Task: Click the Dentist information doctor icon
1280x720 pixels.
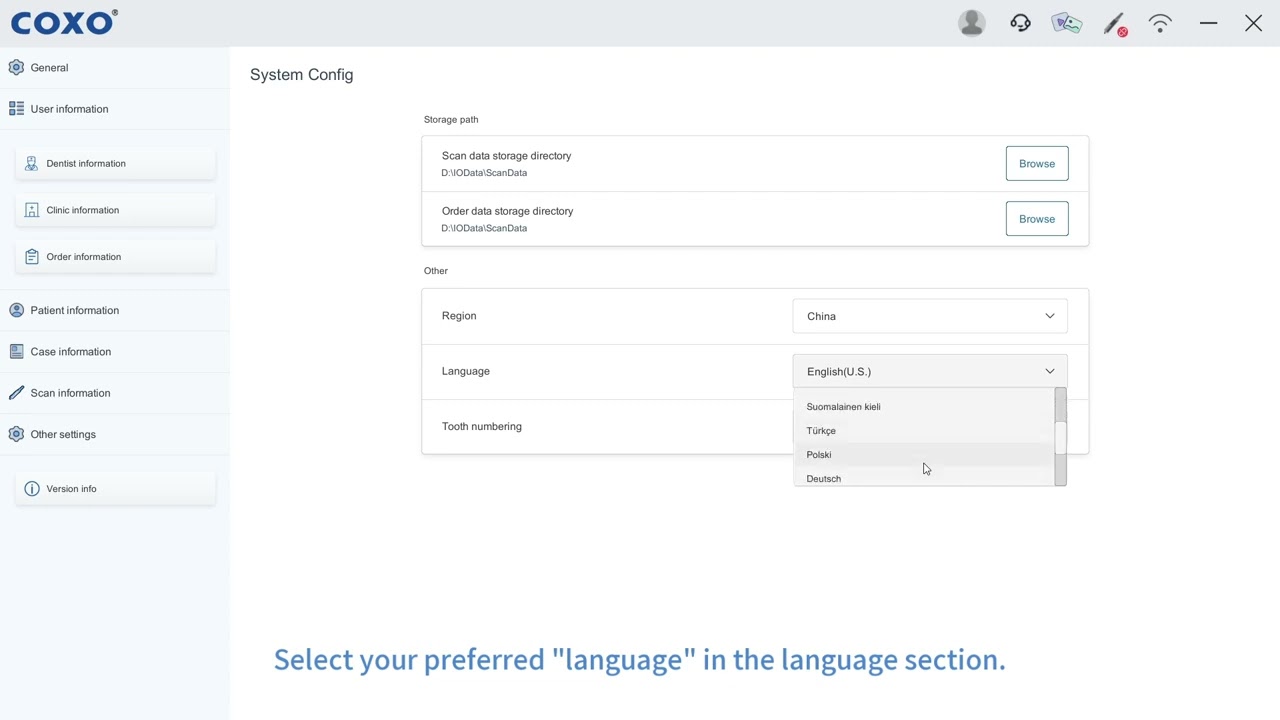Action: pyautogui.click(x=31, y=163)
